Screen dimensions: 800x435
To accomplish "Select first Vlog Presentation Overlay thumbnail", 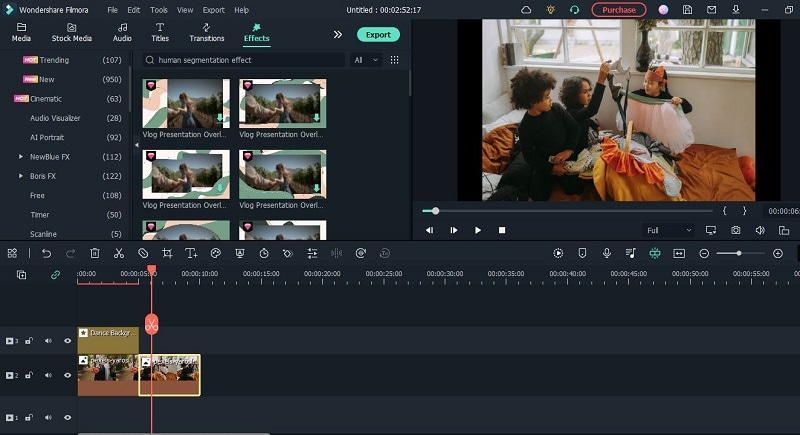I will pos(186,103).
